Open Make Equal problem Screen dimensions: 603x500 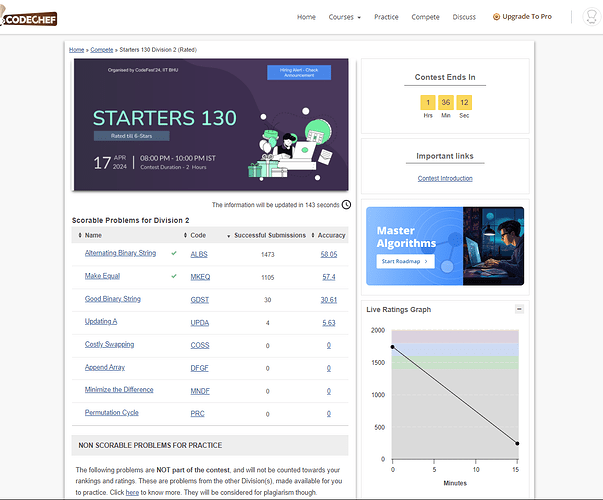click(x=102, y=276)
